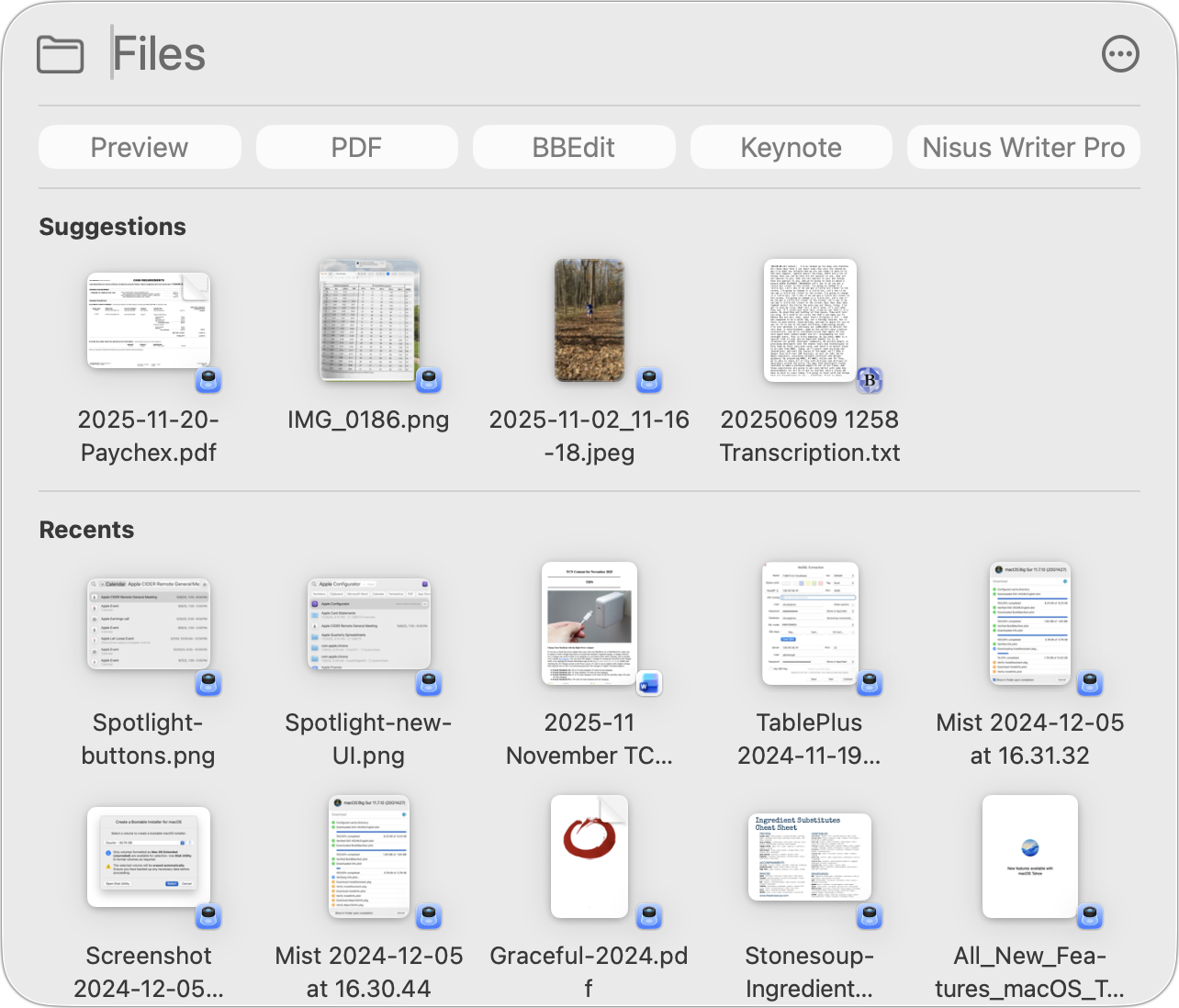
Task: Click the Preview badge on Graceful-2024.pdf
Action: [x=648, y=915]
